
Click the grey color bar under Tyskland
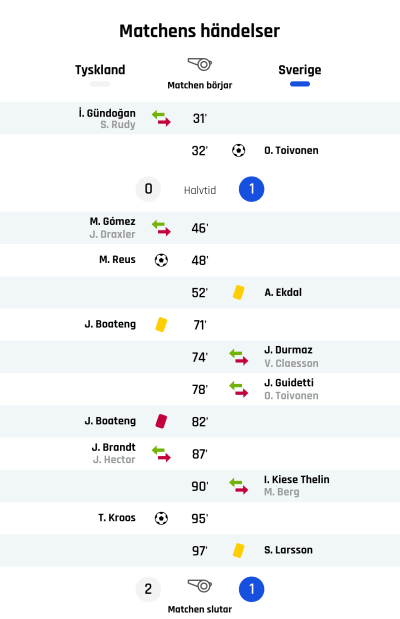click(100, 84)
